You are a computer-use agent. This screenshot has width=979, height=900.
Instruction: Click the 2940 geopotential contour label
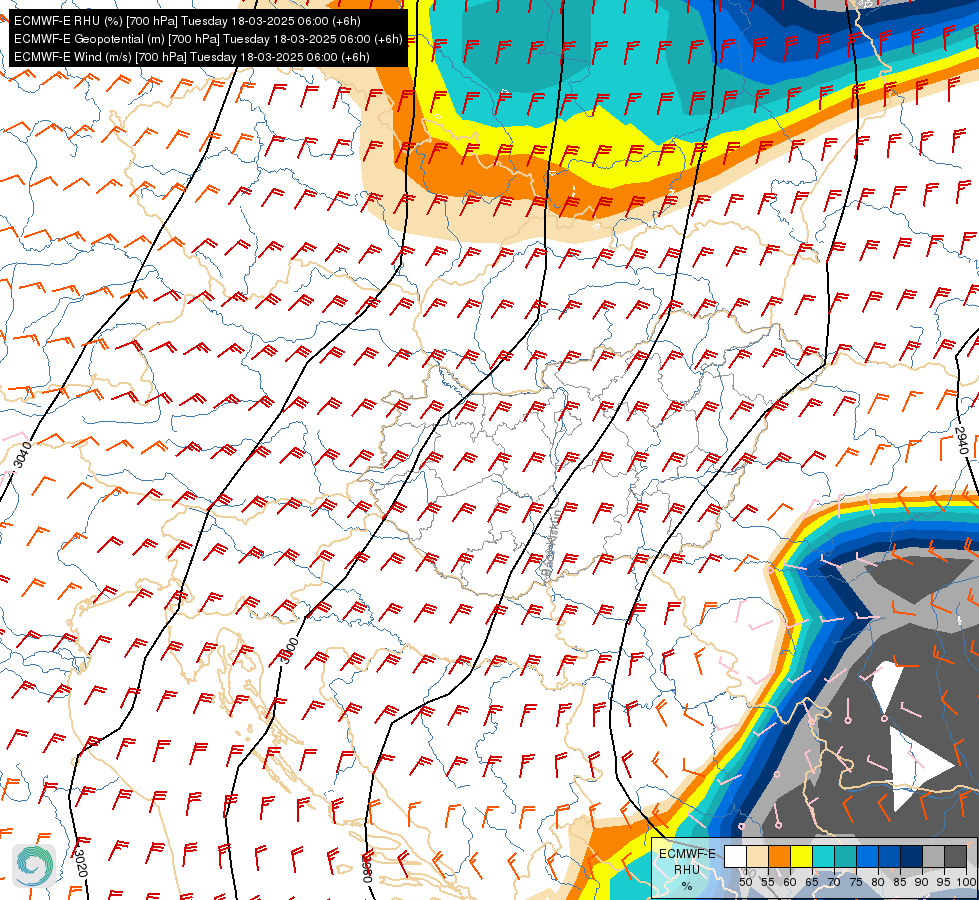[961, 440]
